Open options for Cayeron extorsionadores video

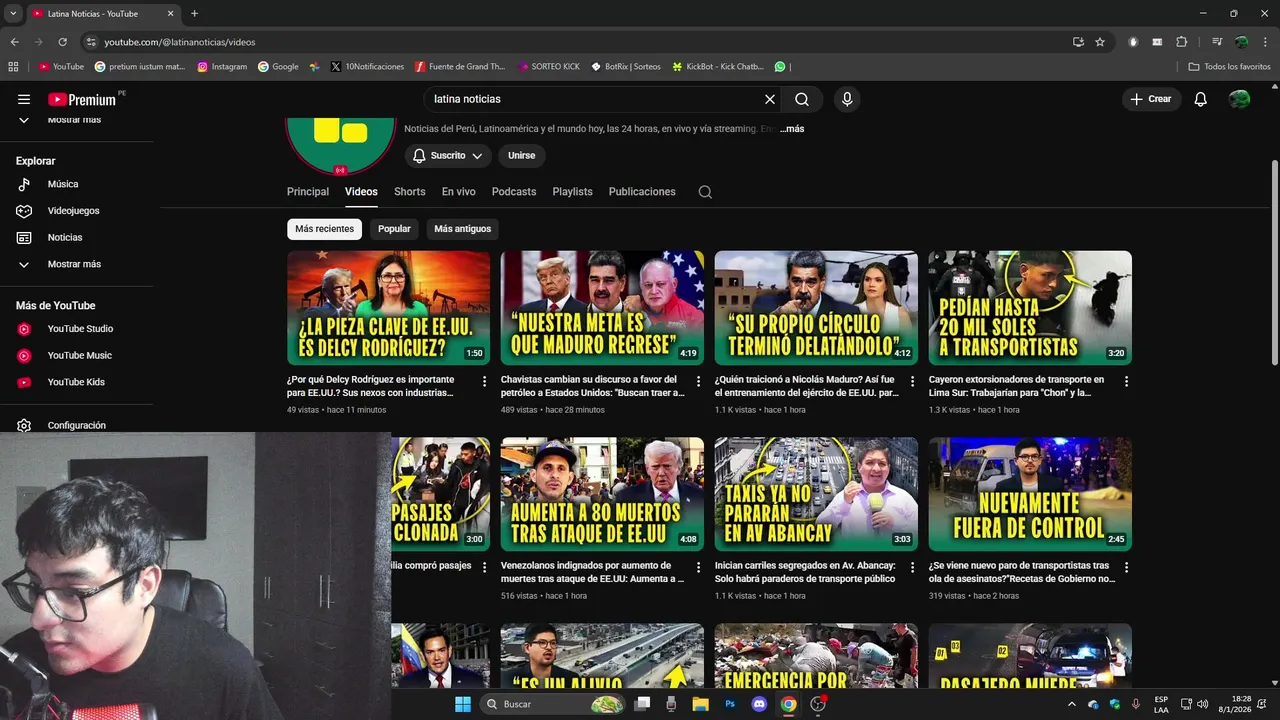[x=1127, y=381]
